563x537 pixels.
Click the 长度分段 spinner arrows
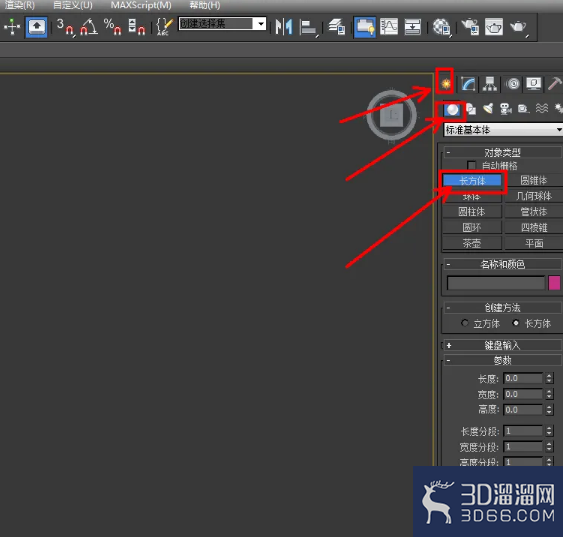click(549, 431)
